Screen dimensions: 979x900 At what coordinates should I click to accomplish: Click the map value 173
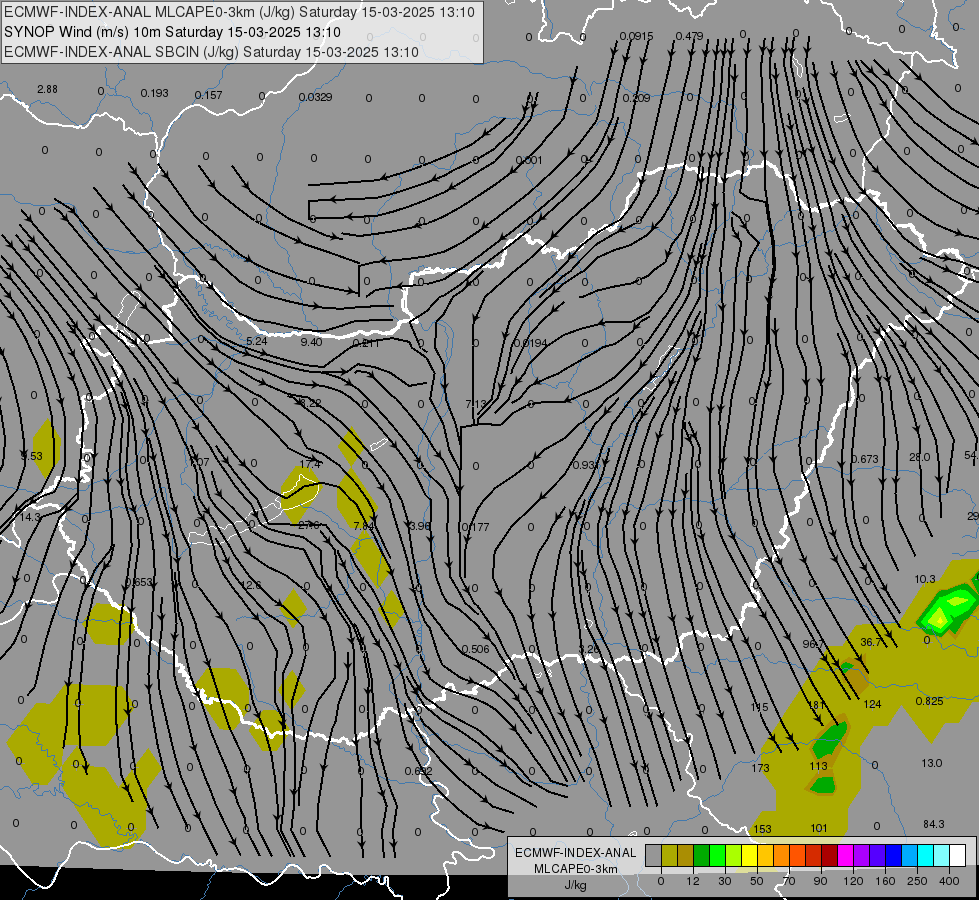coord(760,768)
